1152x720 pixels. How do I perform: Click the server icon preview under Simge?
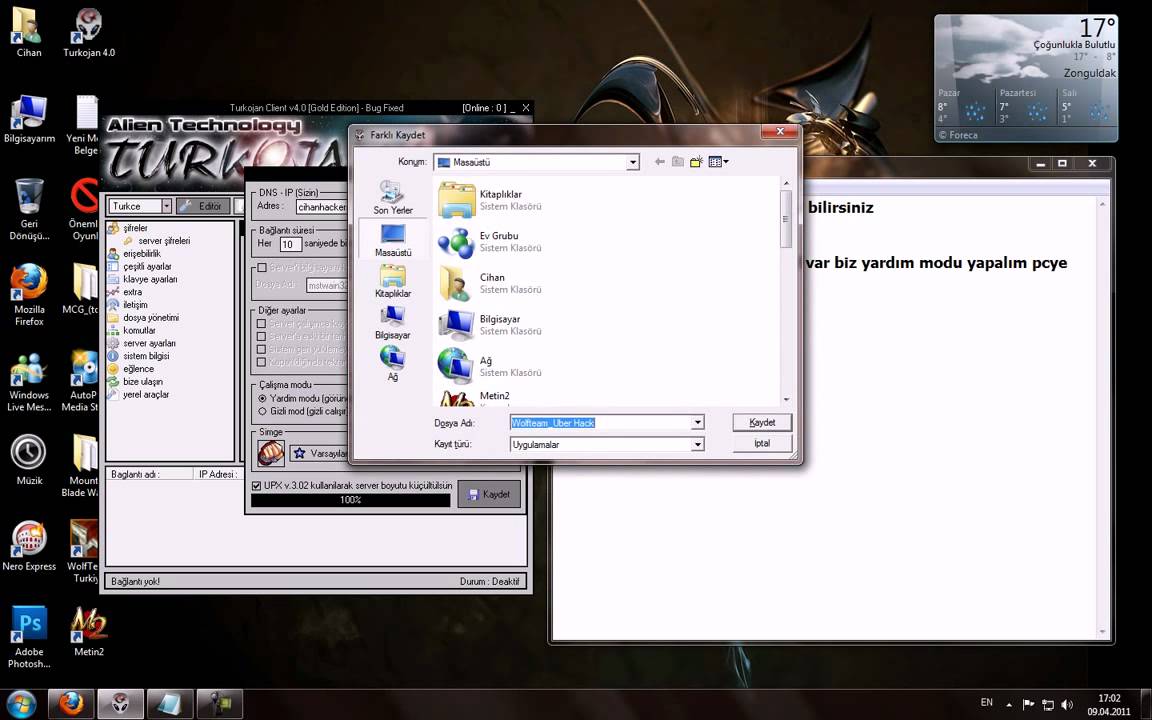[271, 453]
